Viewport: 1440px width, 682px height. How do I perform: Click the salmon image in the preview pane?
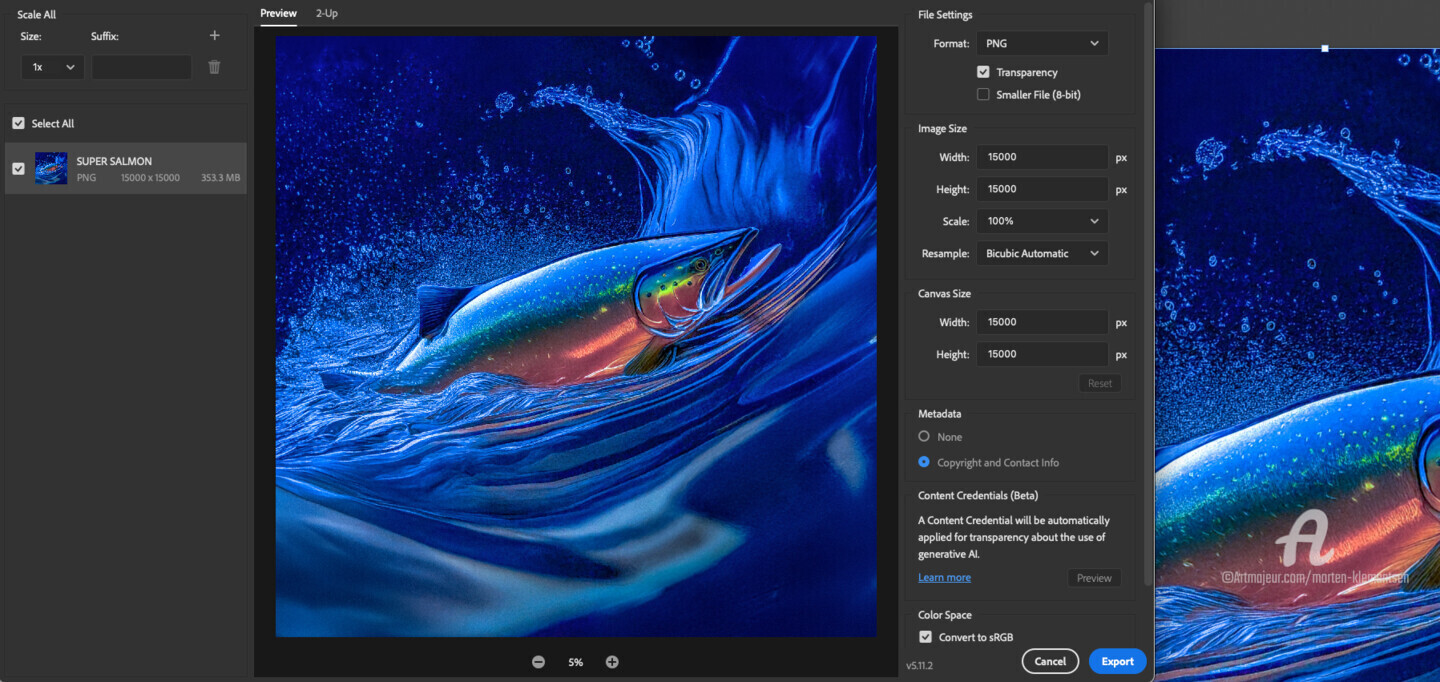pos(576,337)
